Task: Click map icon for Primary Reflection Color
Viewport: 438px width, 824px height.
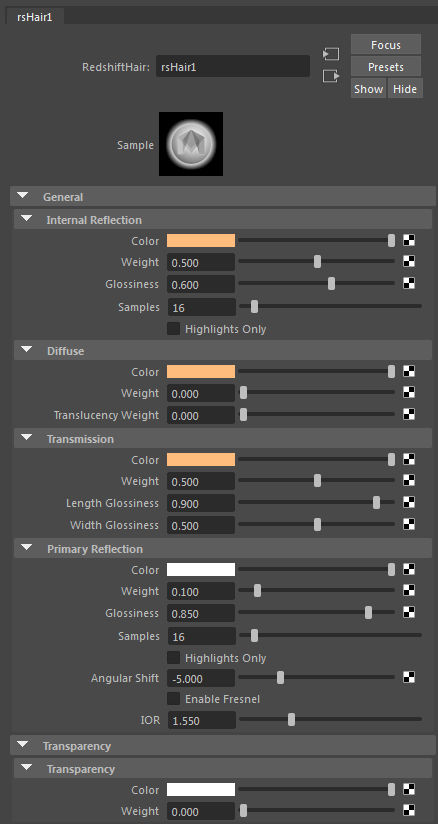Action: point(409,569)
